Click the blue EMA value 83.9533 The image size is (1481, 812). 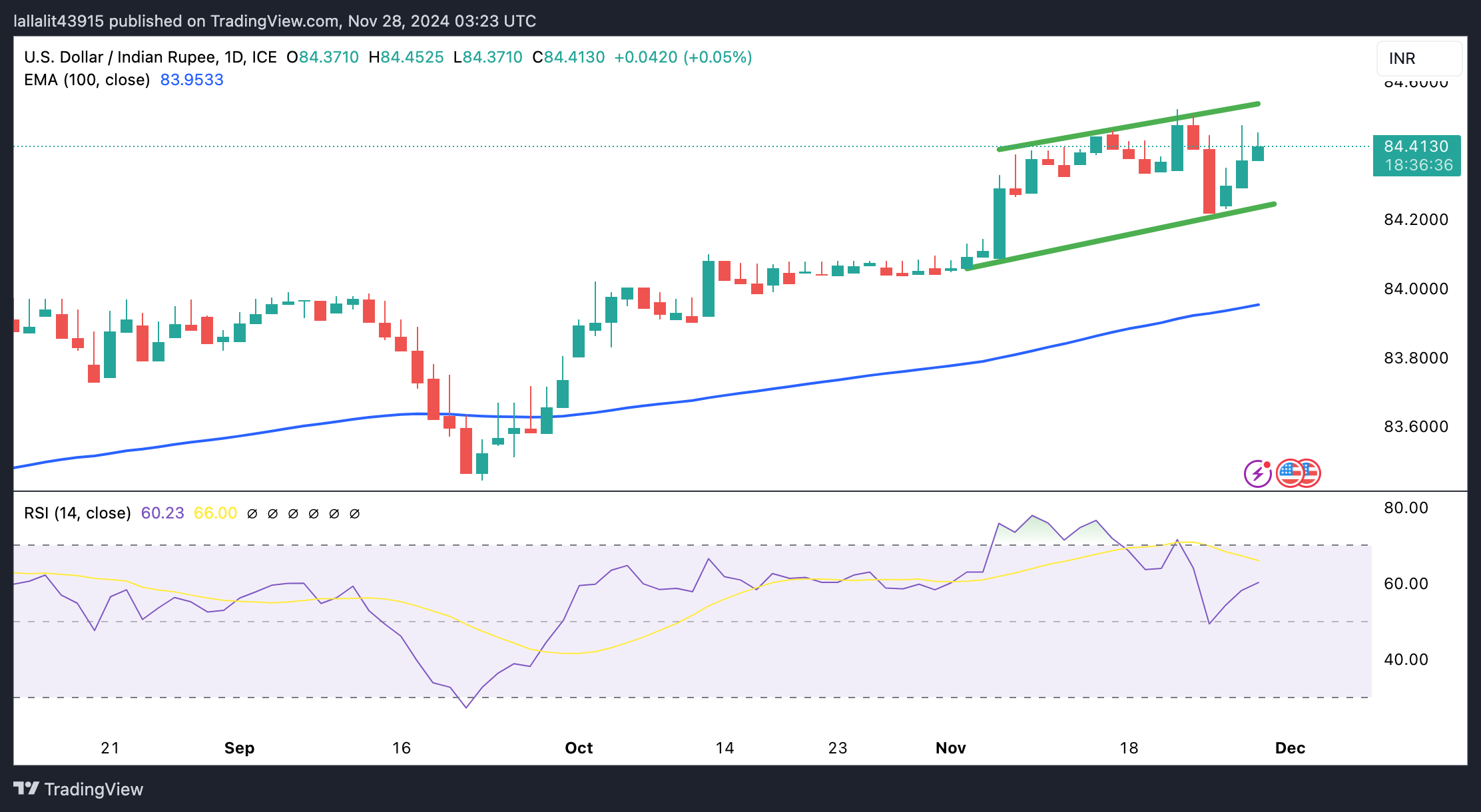click(192, 80)
